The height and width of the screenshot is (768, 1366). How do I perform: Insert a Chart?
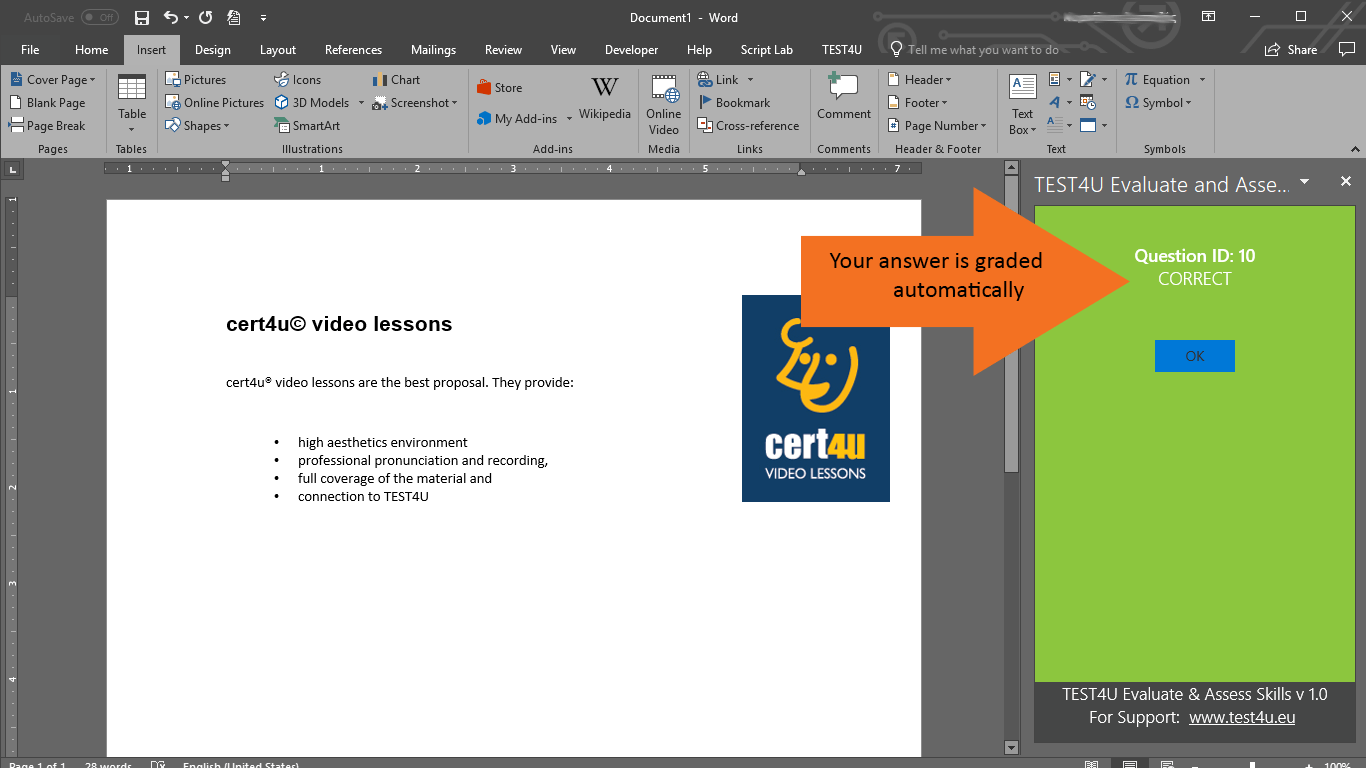[396, 80]
